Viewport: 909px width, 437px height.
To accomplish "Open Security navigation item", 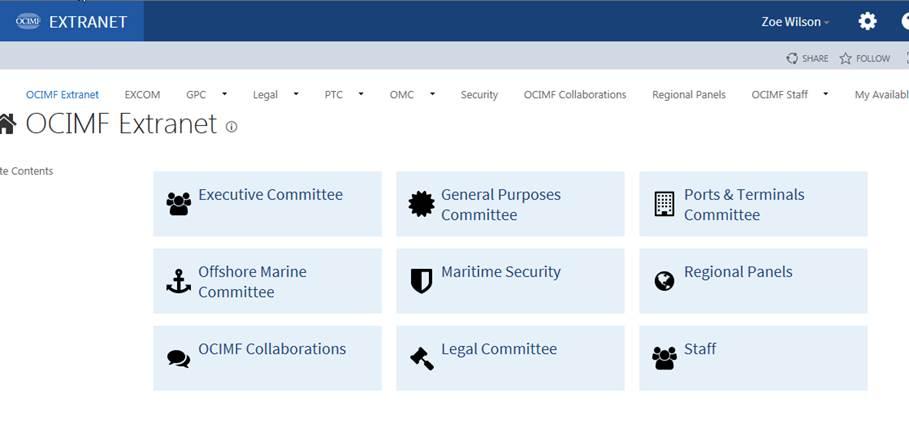I will pyautogui.click(x=479, y=94).
